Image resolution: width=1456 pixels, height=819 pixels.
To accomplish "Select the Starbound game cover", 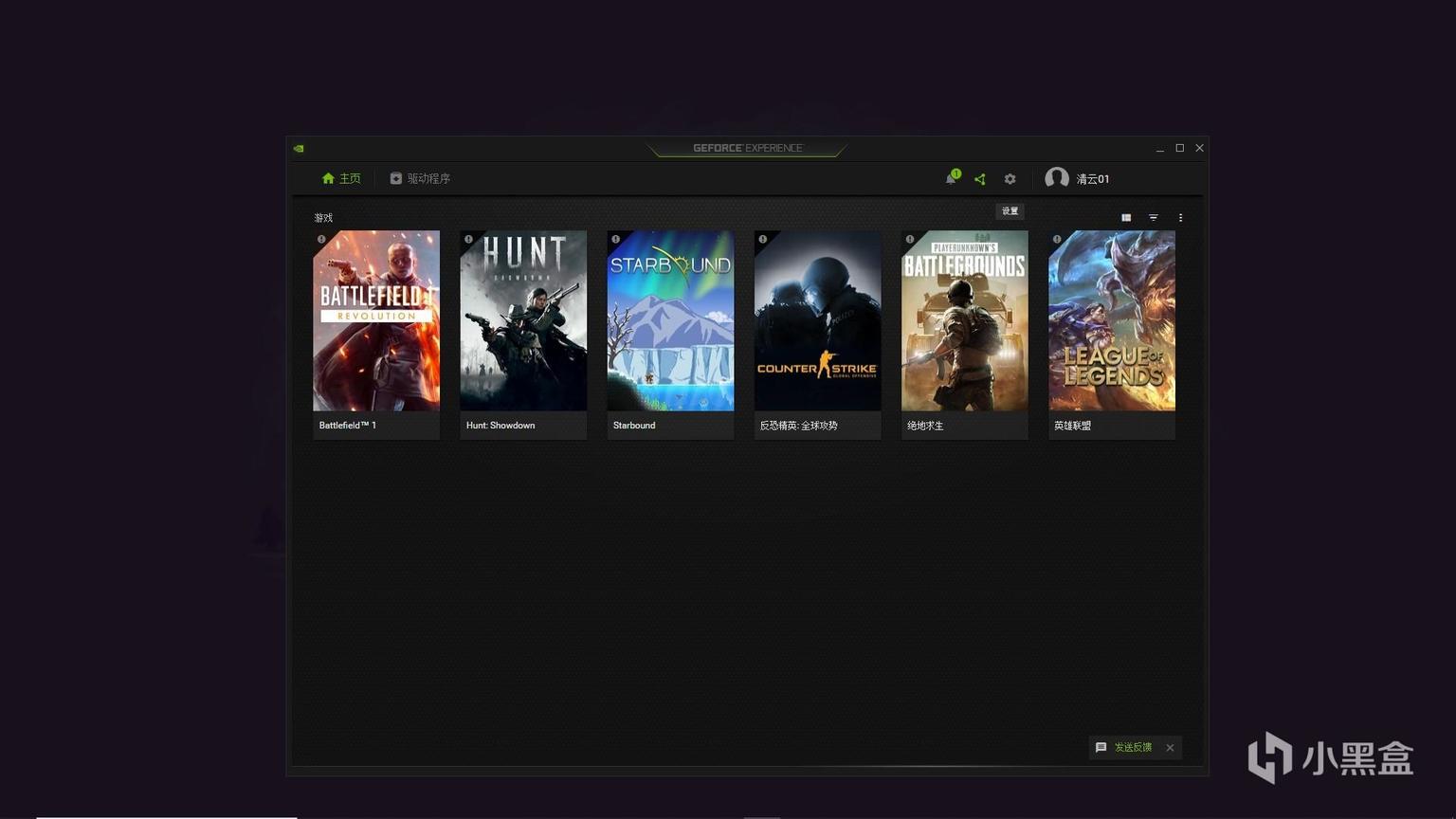I will tap(670, 322).
